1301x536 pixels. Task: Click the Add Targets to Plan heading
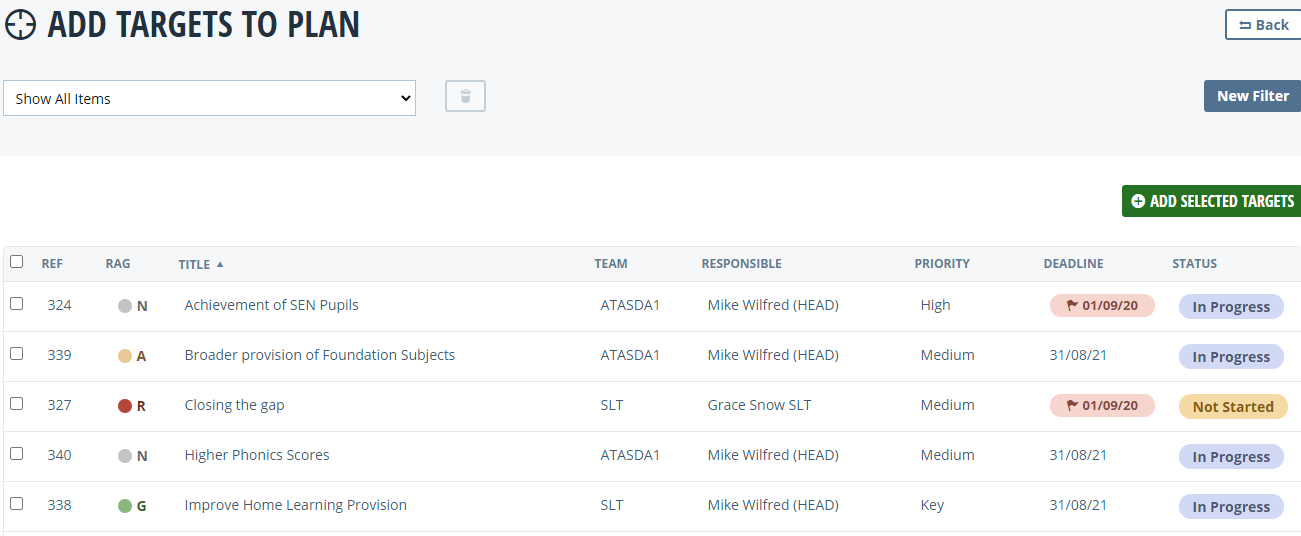click(x=203, y=24)
